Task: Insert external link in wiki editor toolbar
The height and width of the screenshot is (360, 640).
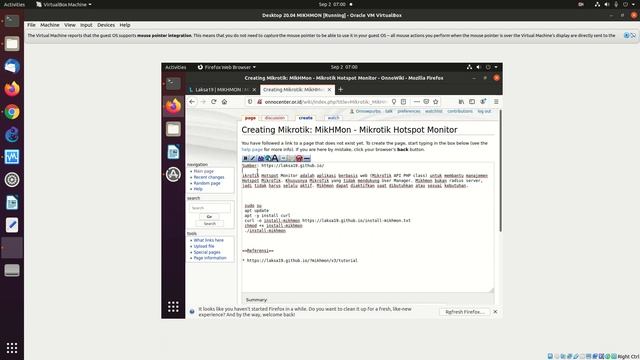Action: click(268, 158)
